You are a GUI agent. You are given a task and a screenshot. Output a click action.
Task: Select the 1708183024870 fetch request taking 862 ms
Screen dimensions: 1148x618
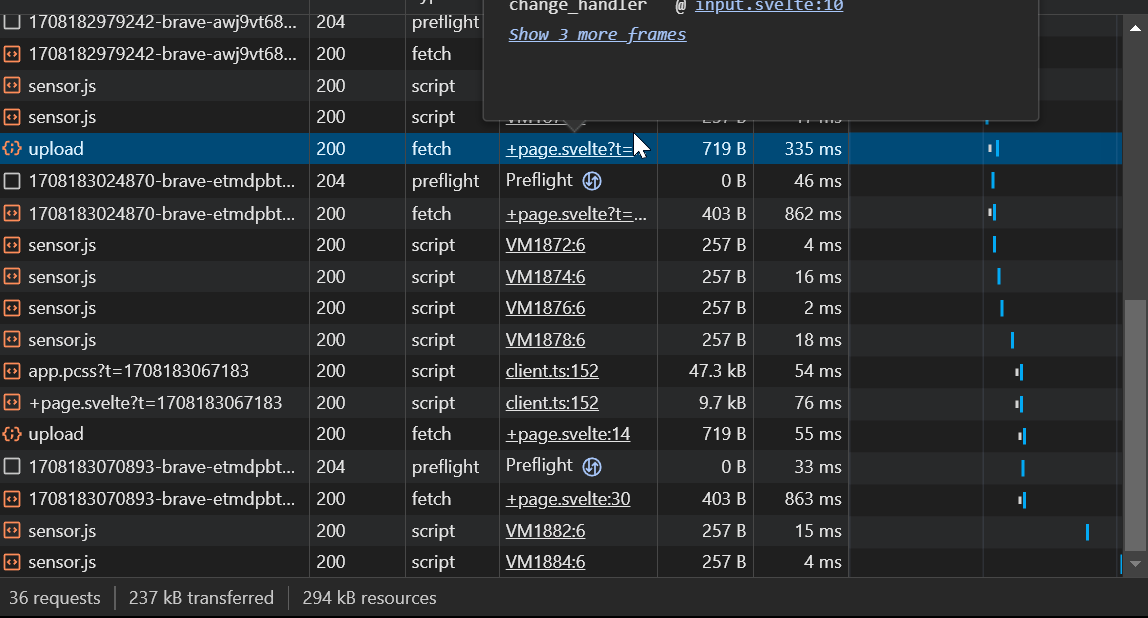[162, 213]
